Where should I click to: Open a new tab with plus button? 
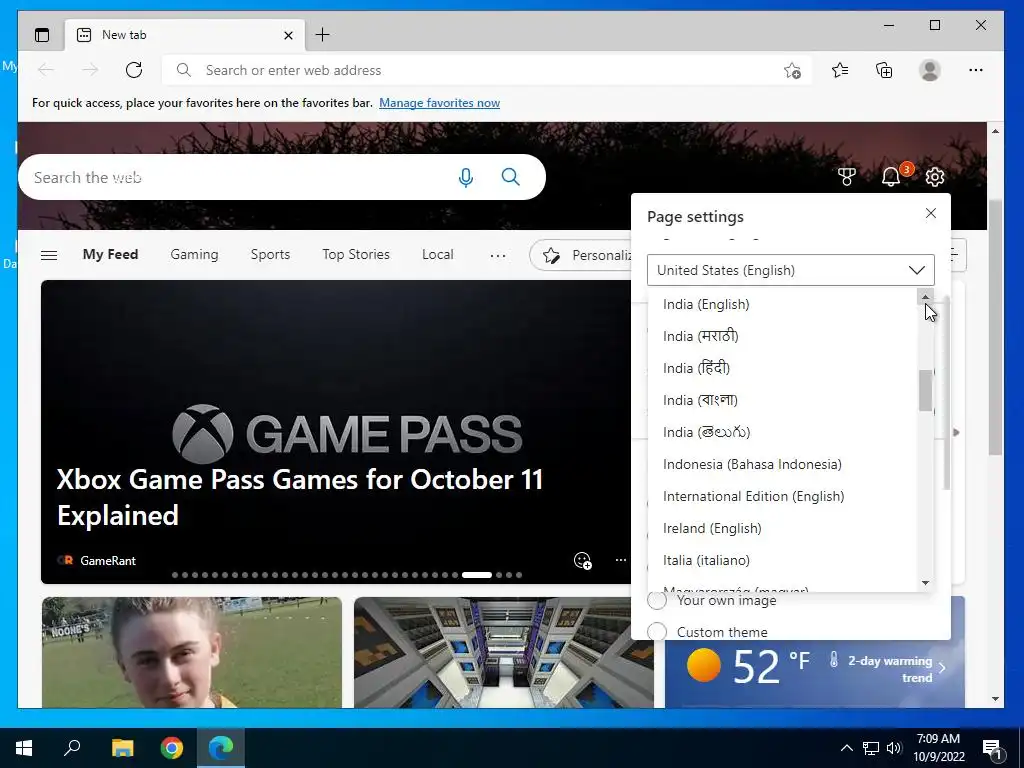tap(323, 35)
